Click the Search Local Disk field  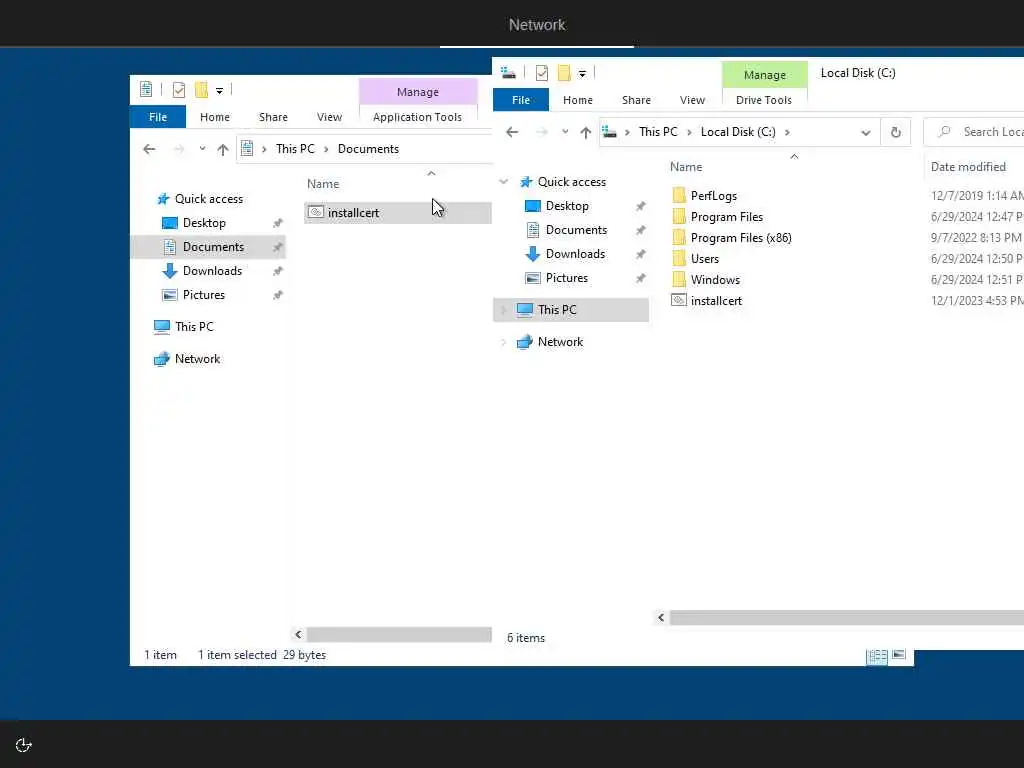click(x=974, y=132)
